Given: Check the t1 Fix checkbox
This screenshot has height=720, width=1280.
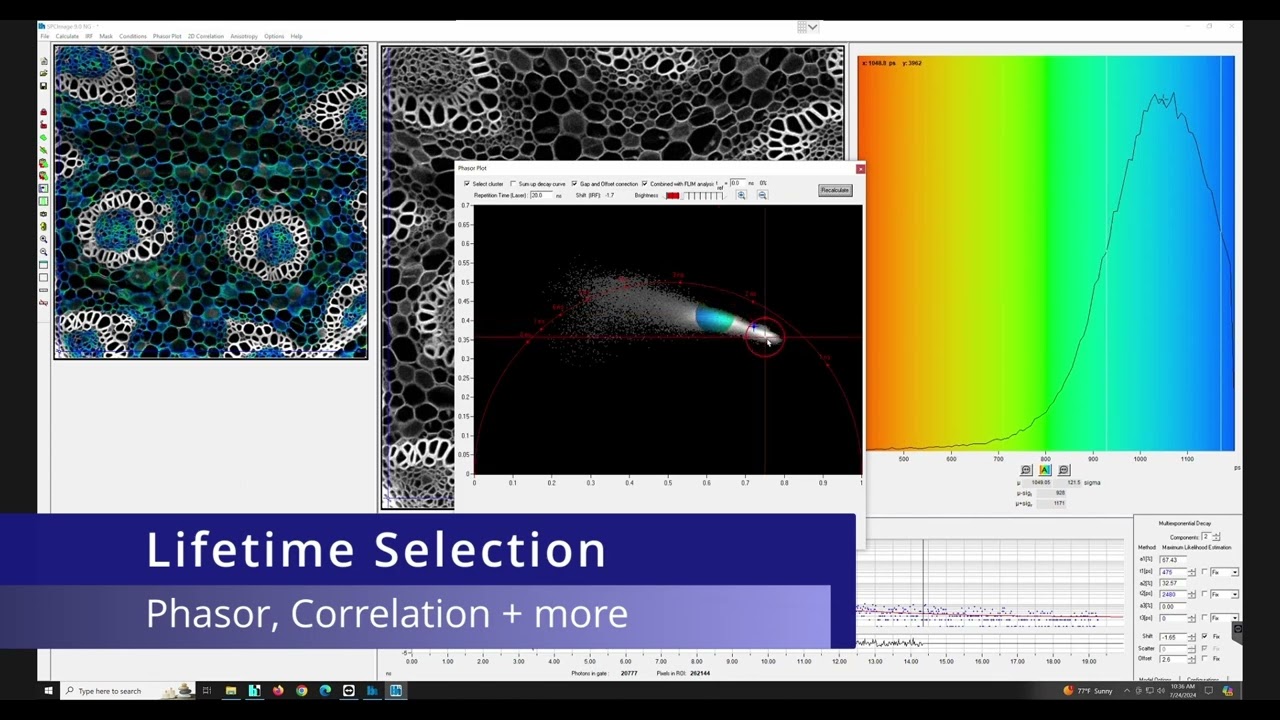Looking at the screenshot, I should tap(1204, 572).
